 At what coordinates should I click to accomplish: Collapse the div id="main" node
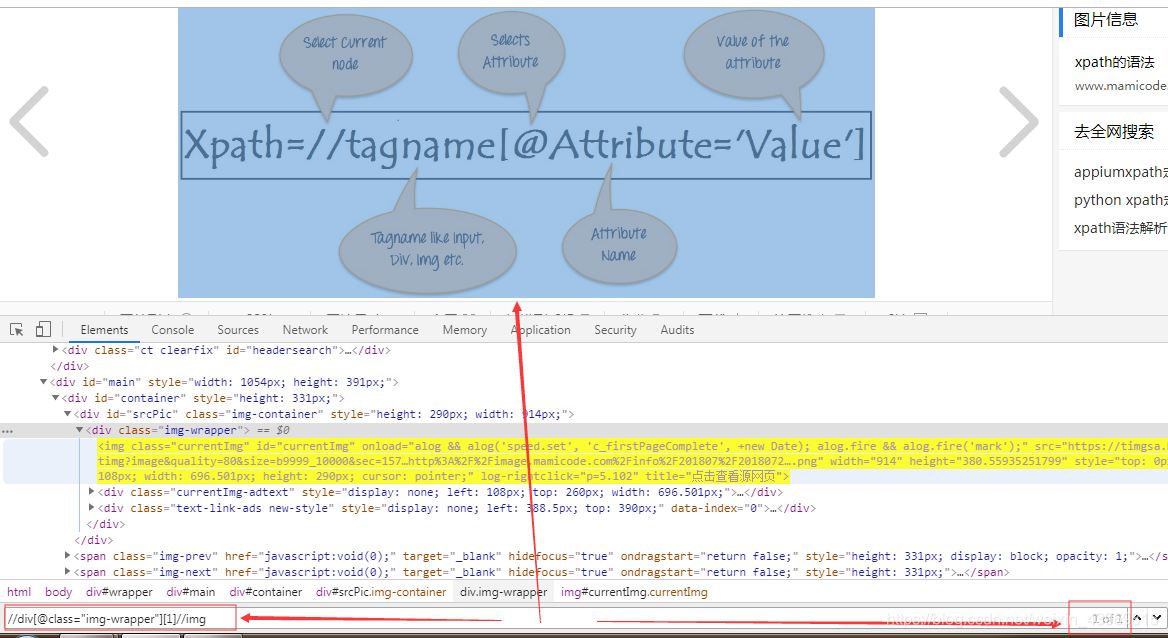coord(43,382)
